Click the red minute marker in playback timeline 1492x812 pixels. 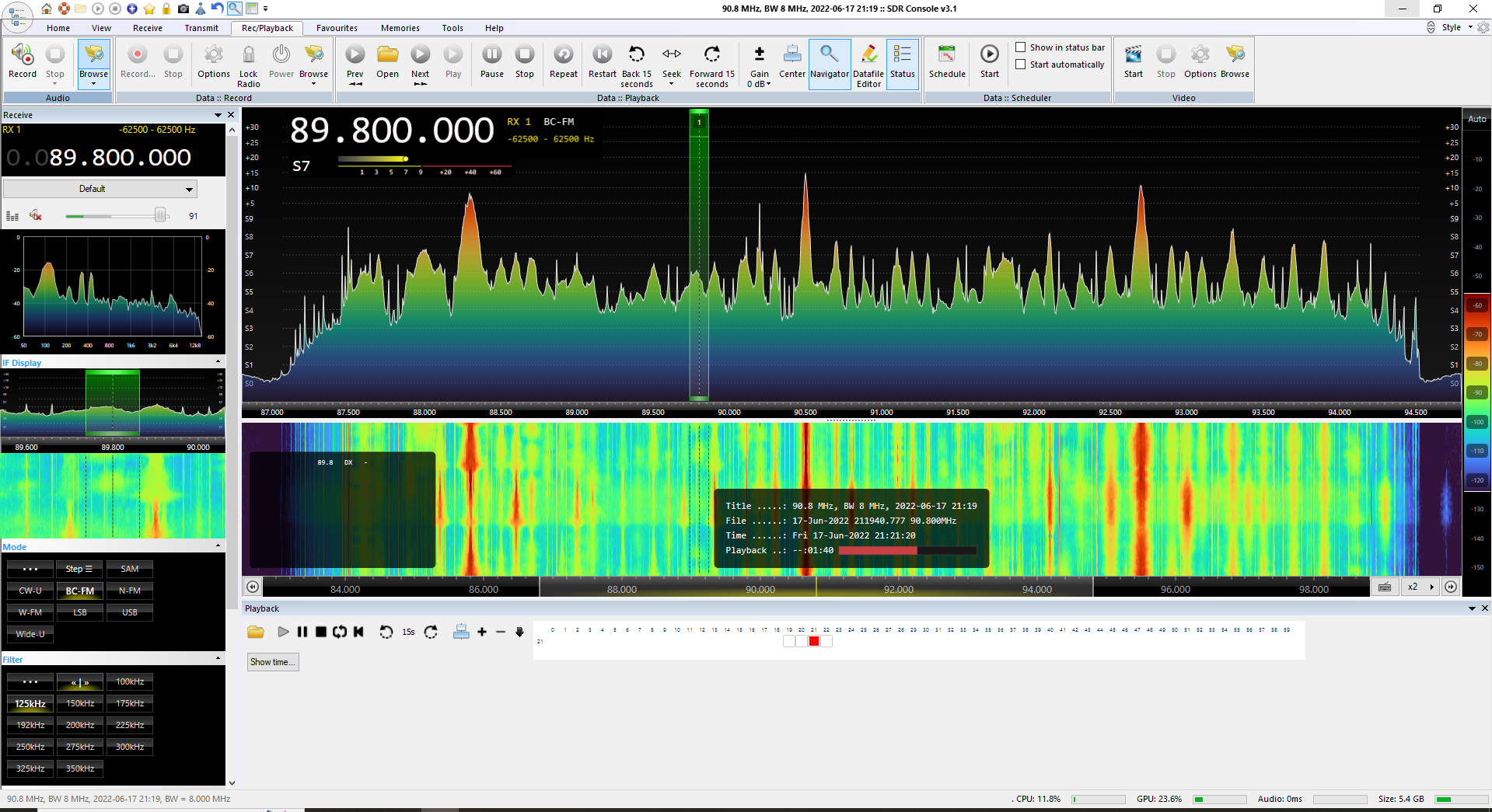pos(813,641)
